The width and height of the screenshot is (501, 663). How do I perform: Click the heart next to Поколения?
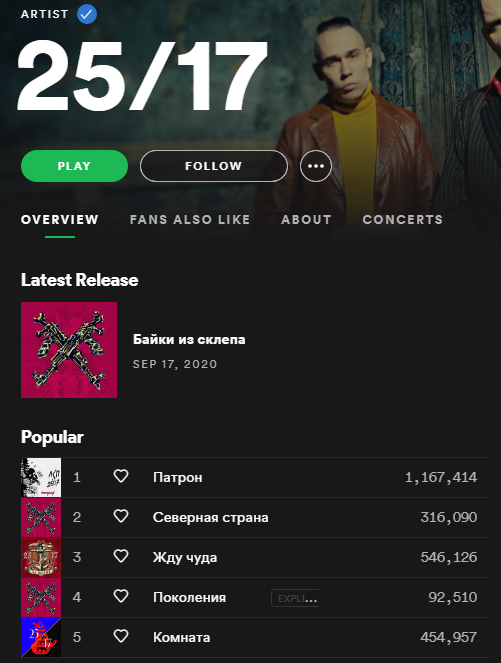pyautogui.click(x=121, y=596)
